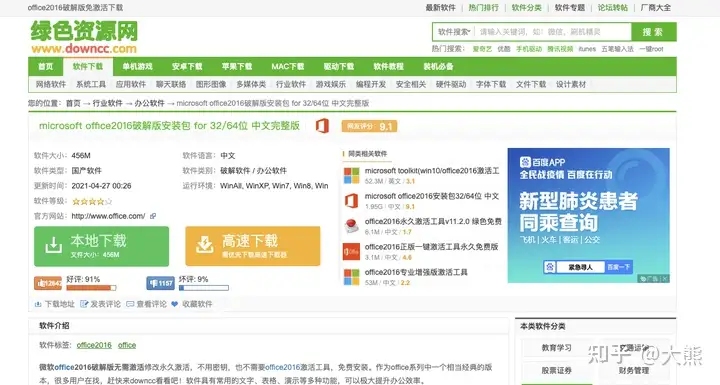Screen dimensions: 720x385
Task: Open the 苹果下载 navigation tab
Action: (x=237, y=66)
